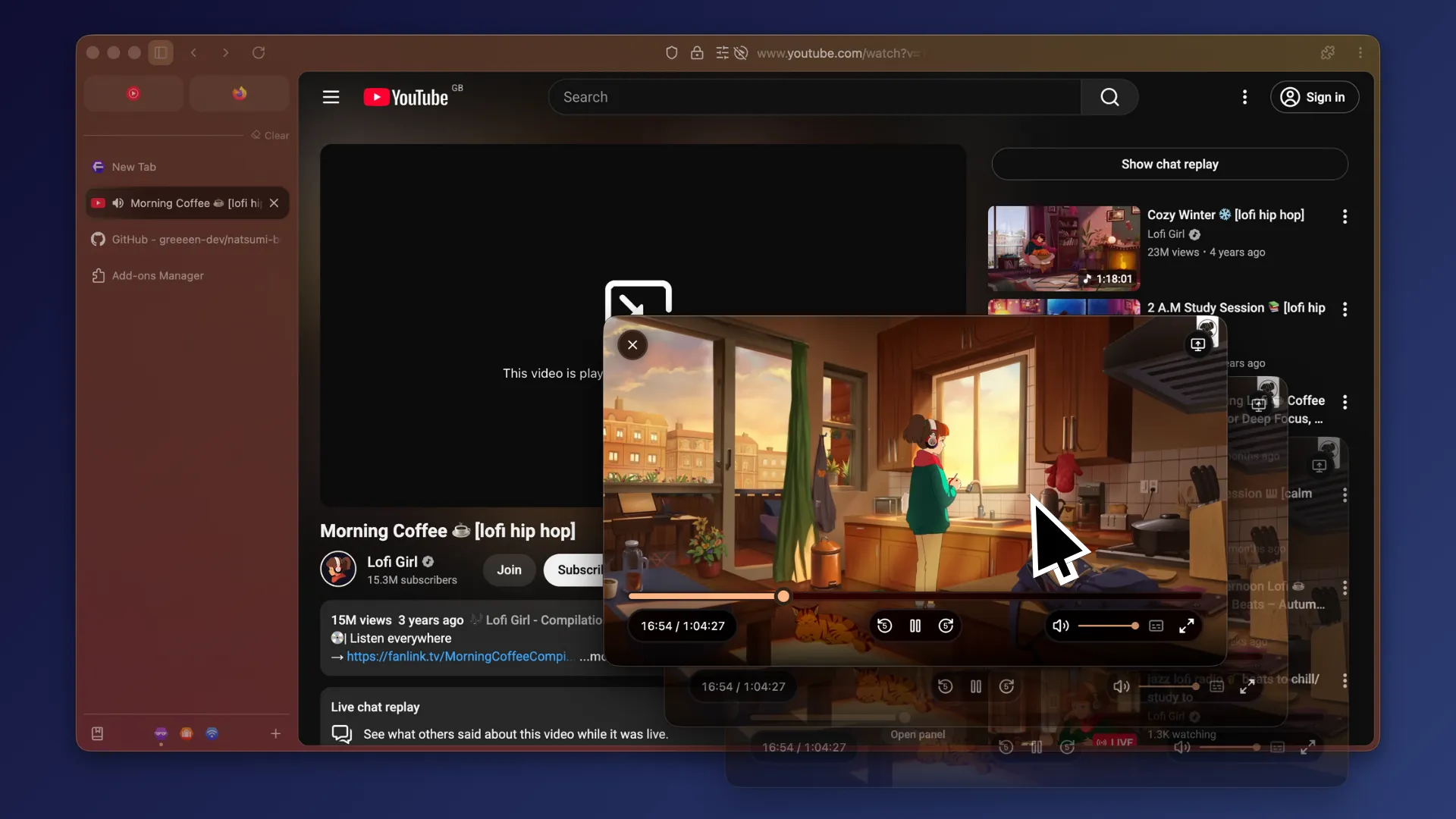Expand floating player to fullscreen
The width and height of the screenshot is (1456, 819).
click(x=1186, y=626)
